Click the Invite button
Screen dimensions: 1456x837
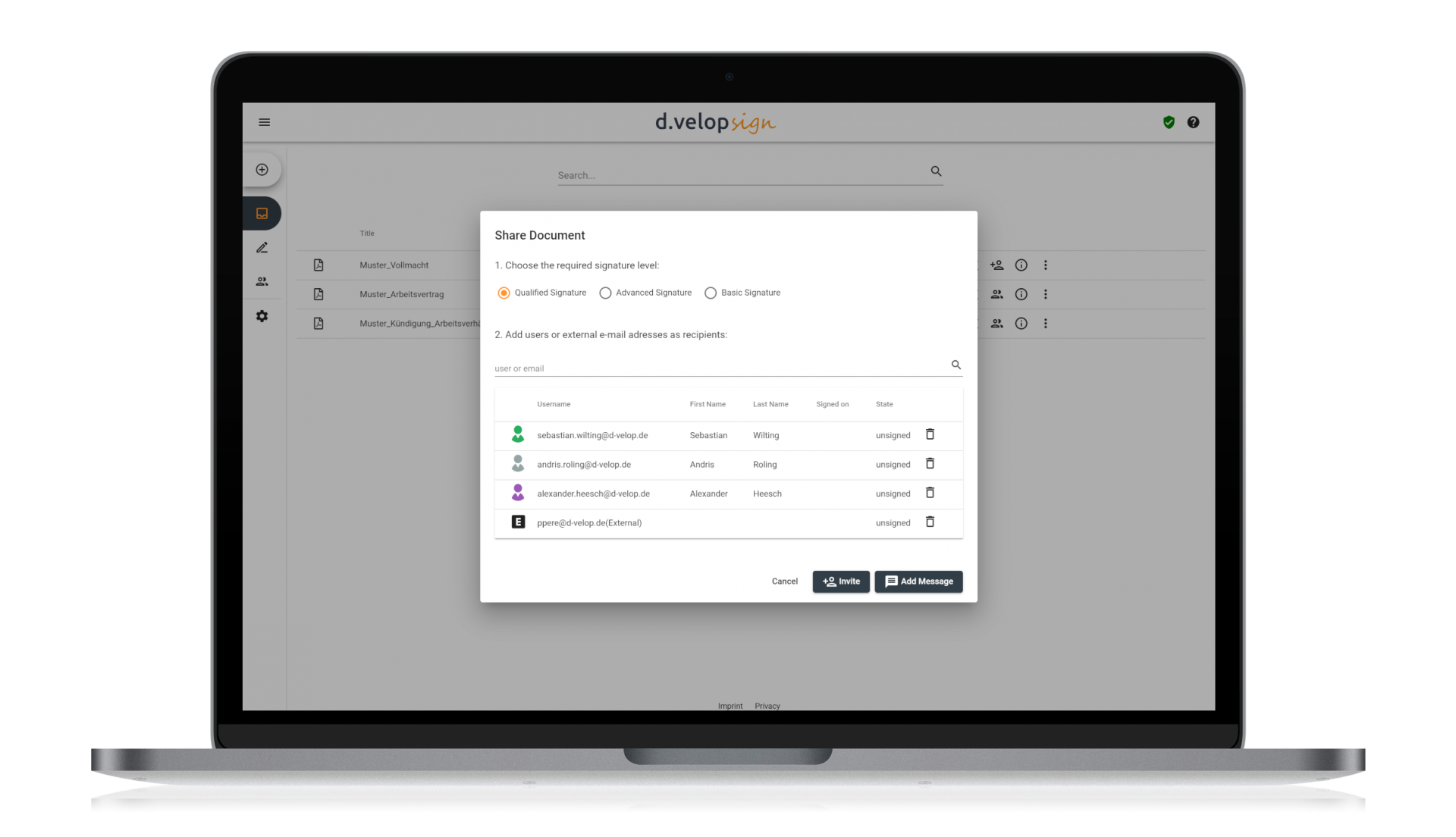point(841,582)
